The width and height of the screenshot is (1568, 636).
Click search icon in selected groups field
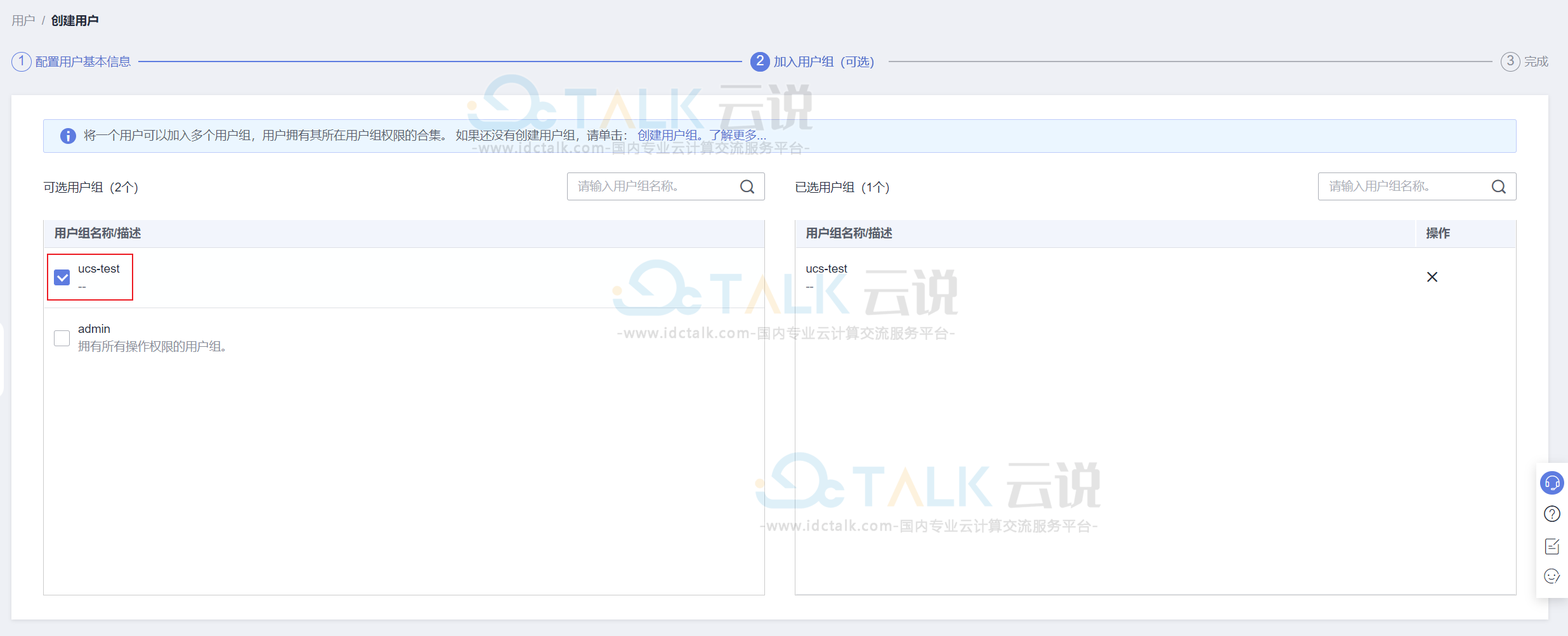click(1498, 186)
